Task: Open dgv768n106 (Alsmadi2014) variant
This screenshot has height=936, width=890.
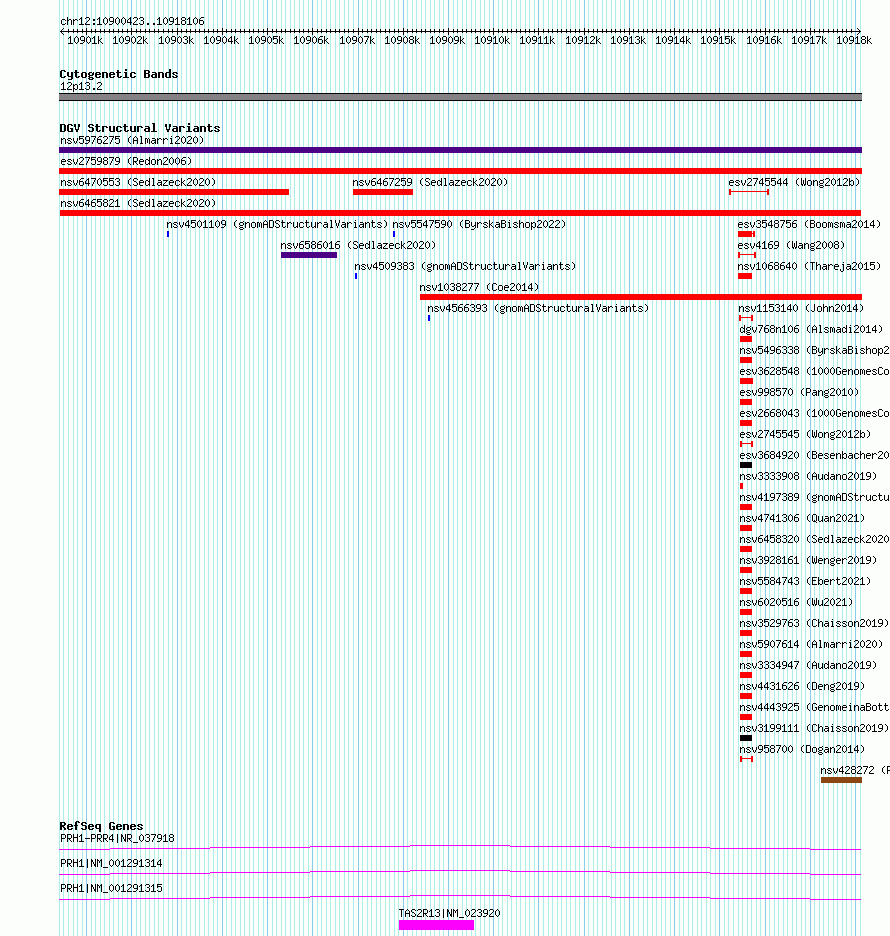Action: (811, 330)
